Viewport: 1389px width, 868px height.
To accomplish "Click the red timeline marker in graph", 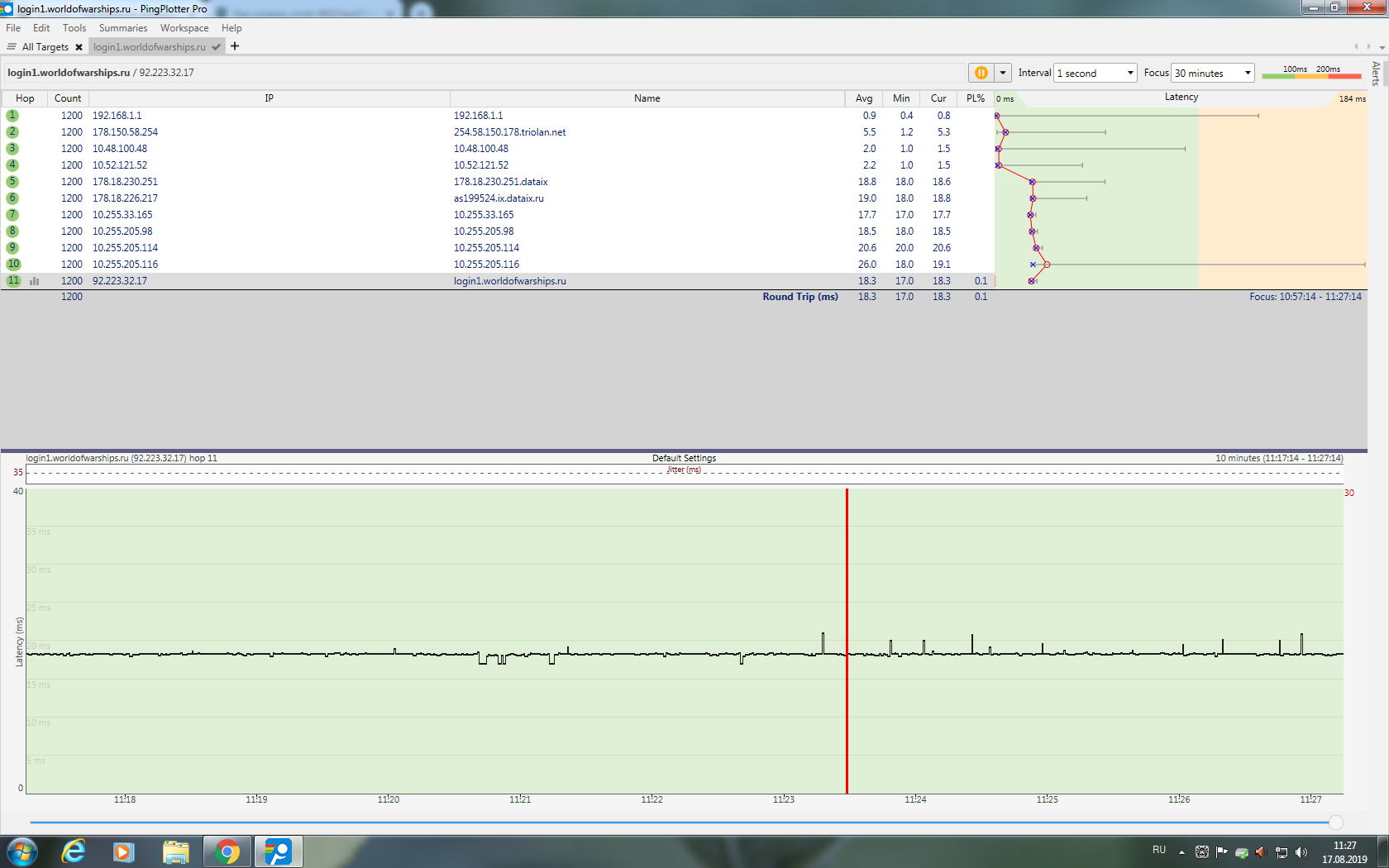I will [847, 641].
